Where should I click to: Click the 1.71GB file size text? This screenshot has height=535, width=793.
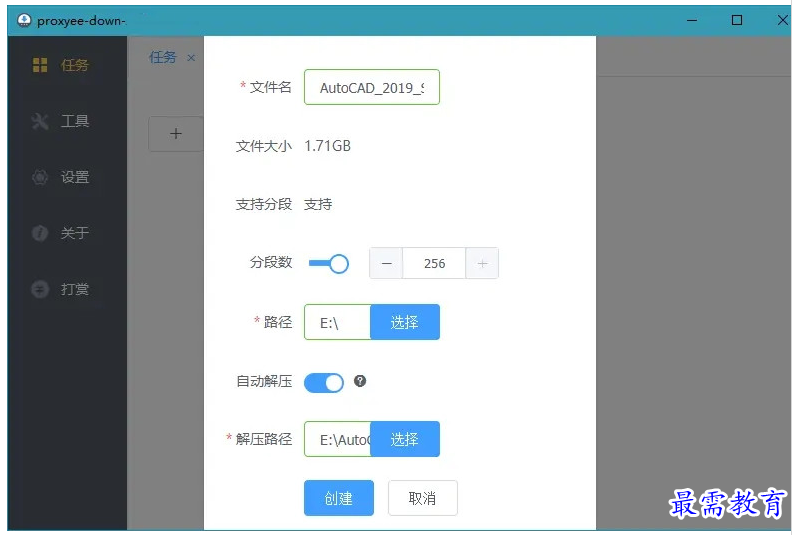pos(327,146)
